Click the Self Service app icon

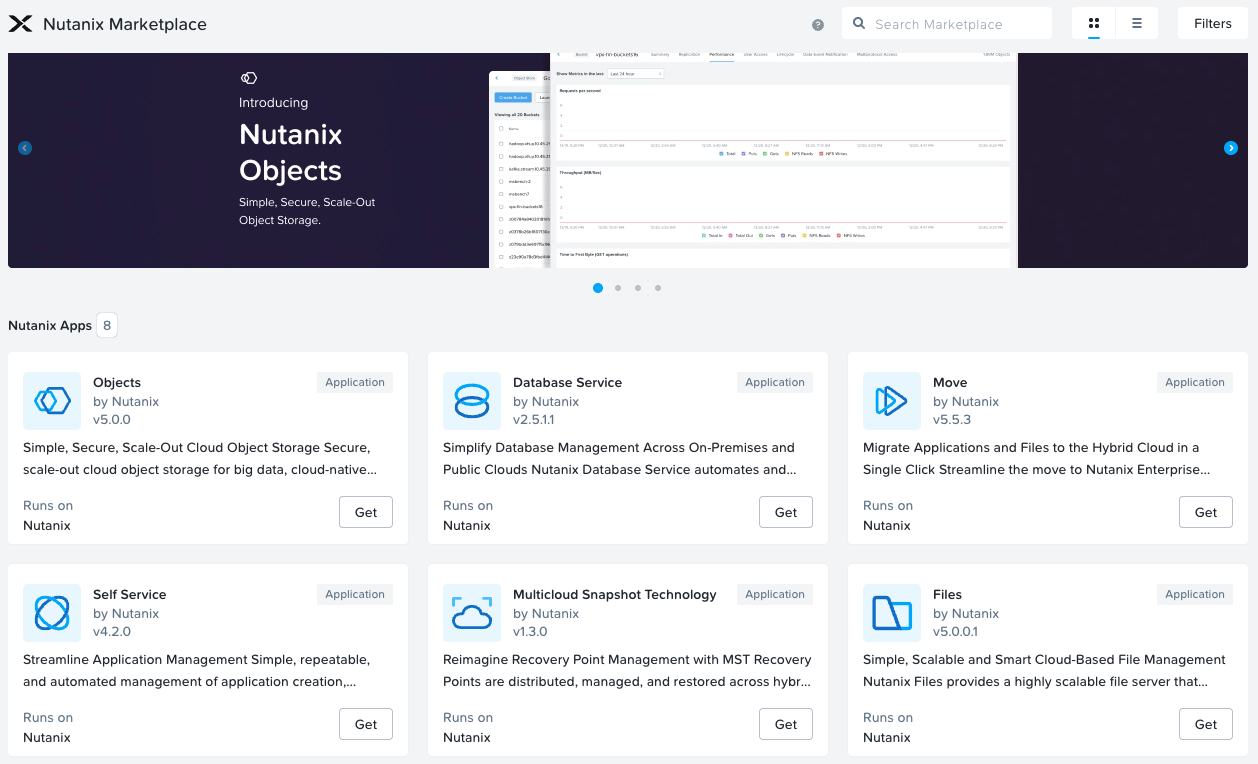click(52, 613)
